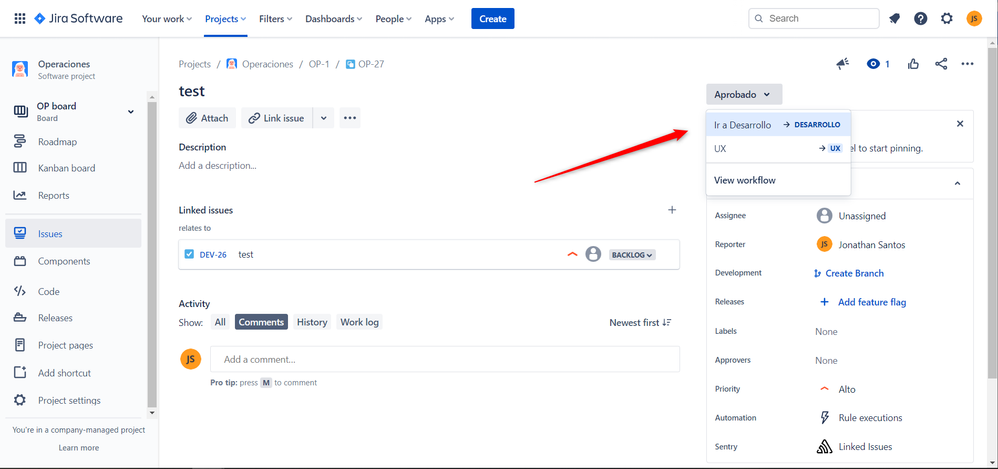Show All activity tab

coord(220,322)
